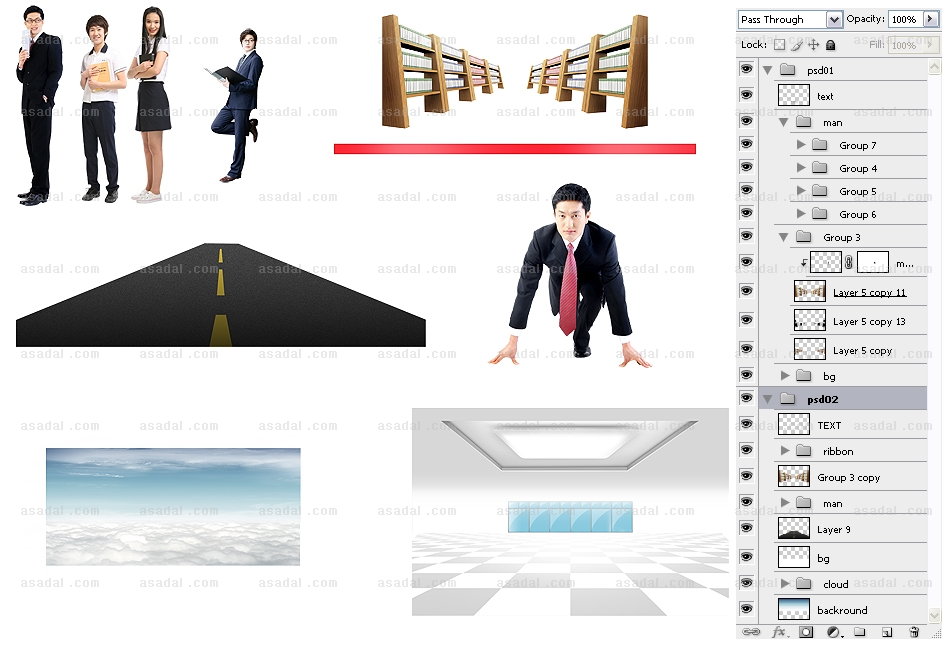This screenshot has width=950, height=647.
Task: Collapse the psd02 group triangle
Action: coord(768,399)
